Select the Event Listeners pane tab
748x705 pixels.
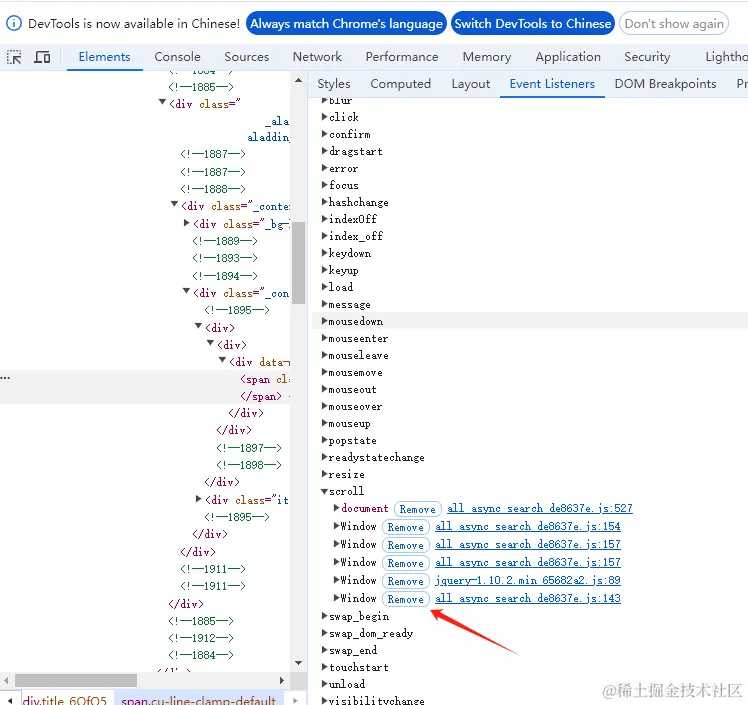coord(552,84)
